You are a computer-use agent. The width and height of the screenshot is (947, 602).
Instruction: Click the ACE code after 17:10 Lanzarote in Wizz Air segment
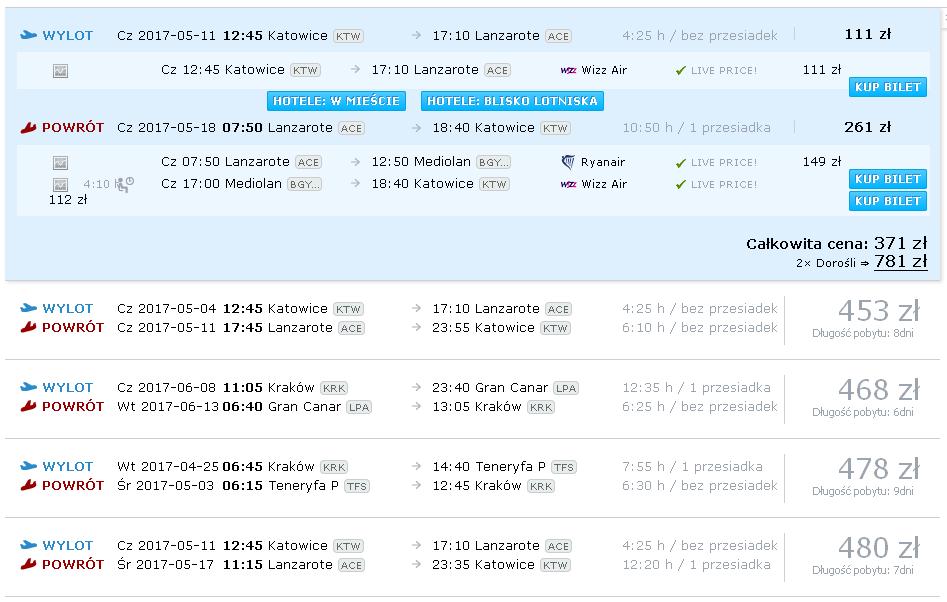tap(497, 71)
